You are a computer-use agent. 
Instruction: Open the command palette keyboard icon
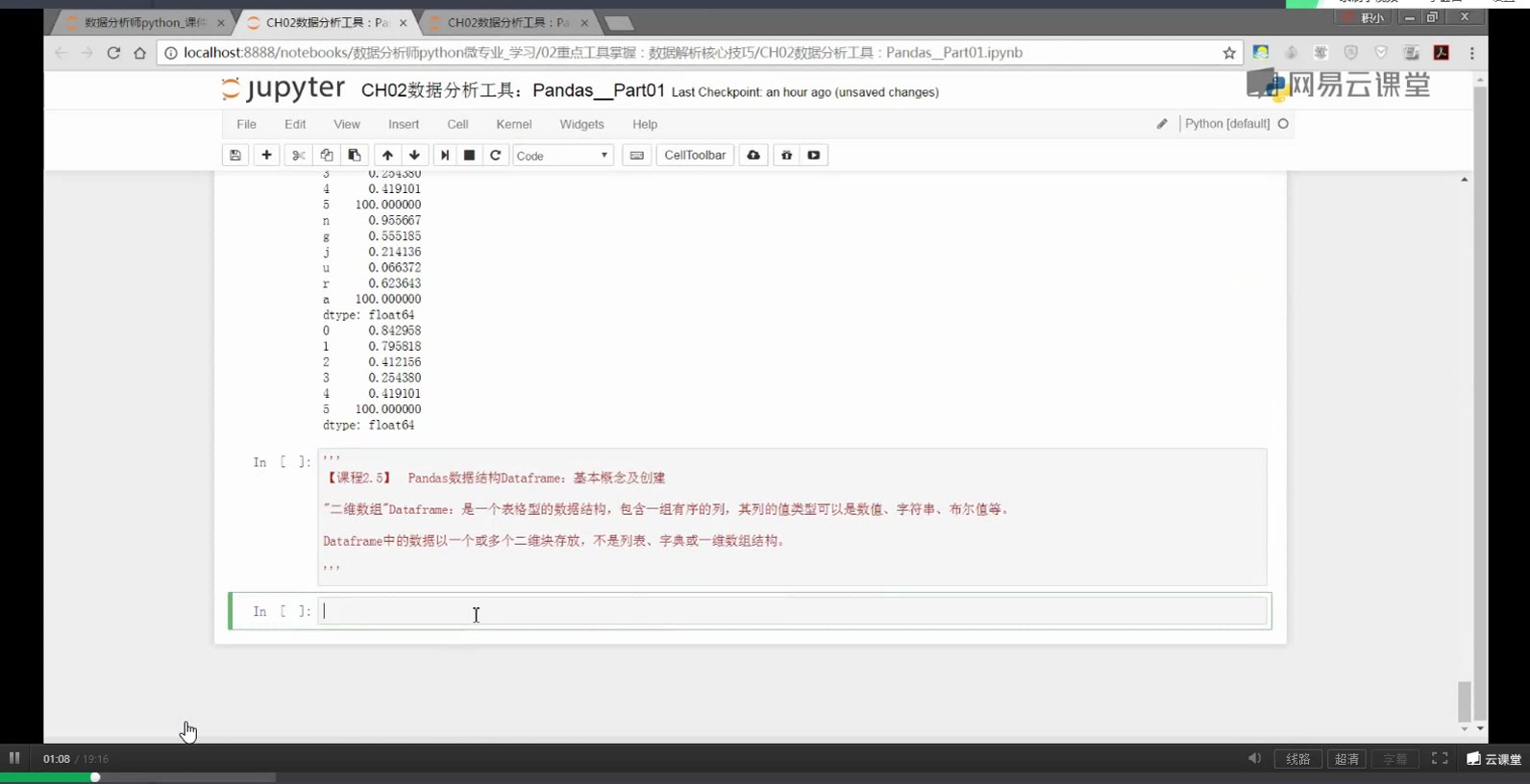(636, 155)
